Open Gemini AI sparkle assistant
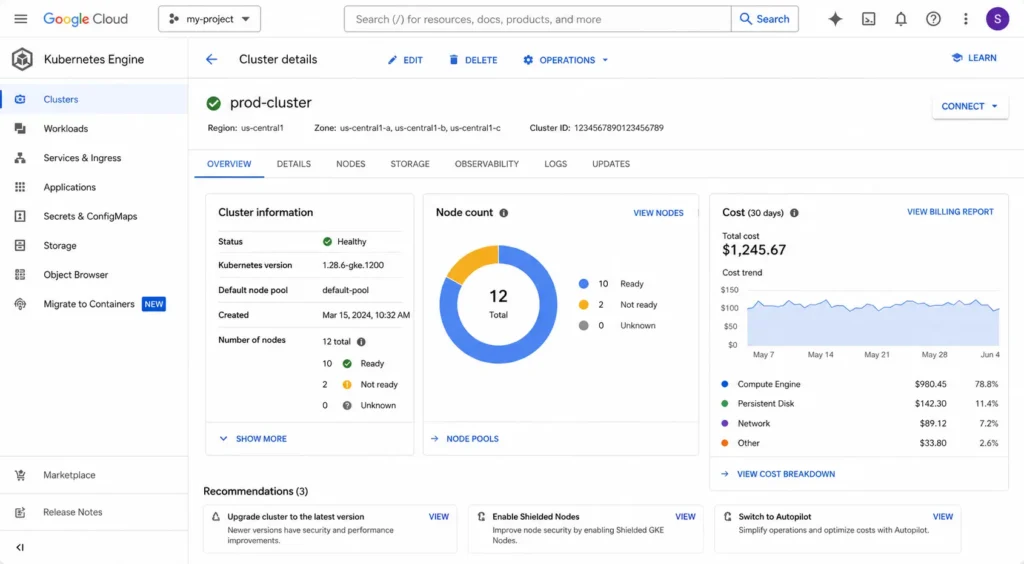 (x=835, y=19)
